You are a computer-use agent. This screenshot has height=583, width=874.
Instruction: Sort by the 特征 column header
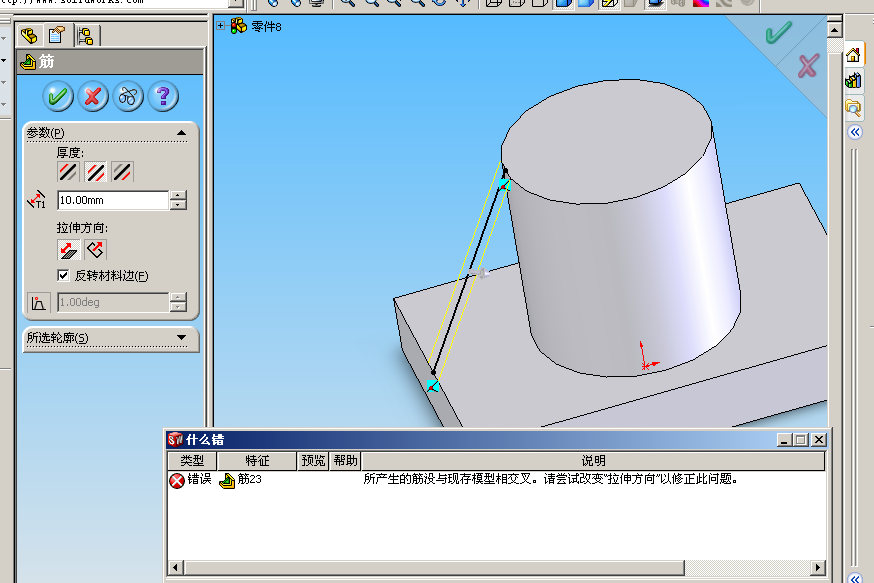tap(257, 461)
